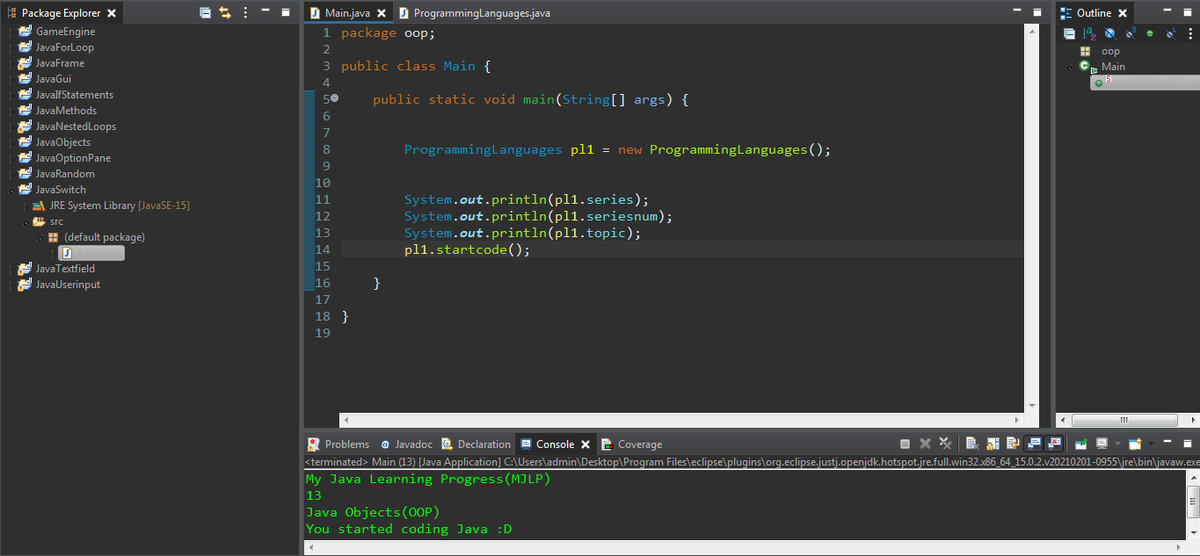Viewport: 1200px width, 556px height.
Task: Close the Main.java editor tab
Action: pos(382,13)
